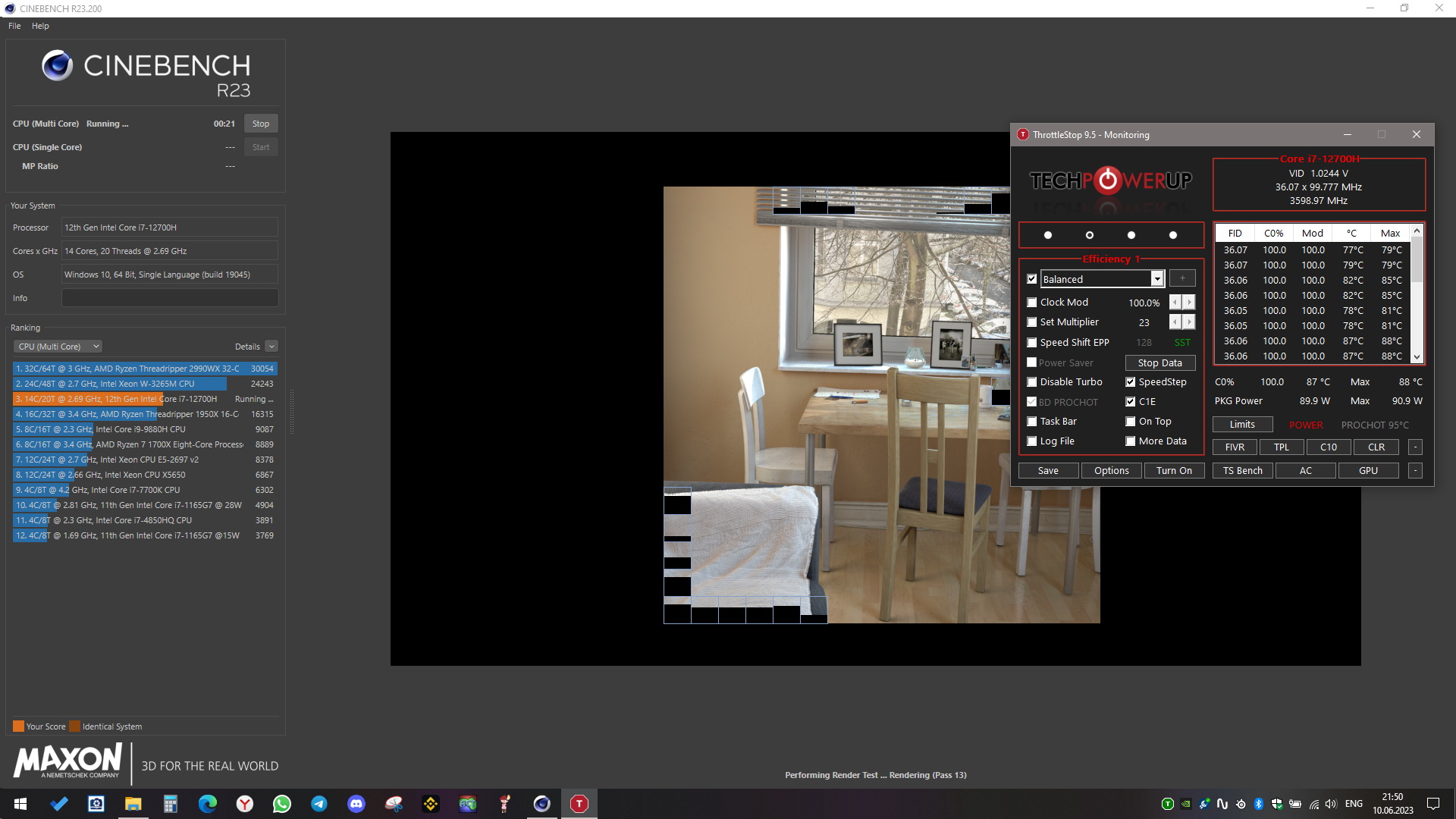Enable the Speed Shift EPP checkbox
Image resolution: width=1456 pixels, height=819 pixels.
click(1031, 343)
